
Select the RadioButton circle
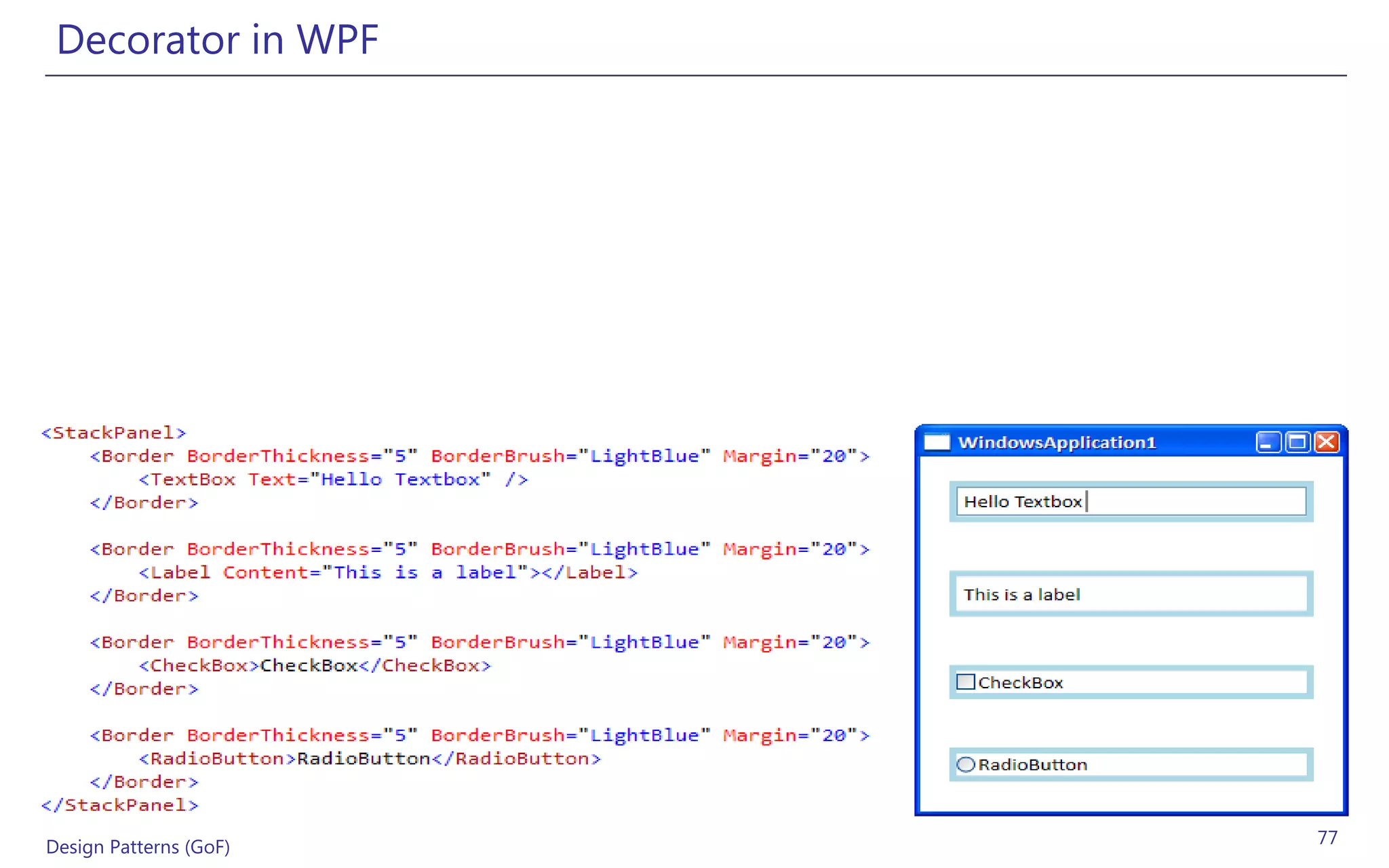pyautogui.click(x=965, y=764)
